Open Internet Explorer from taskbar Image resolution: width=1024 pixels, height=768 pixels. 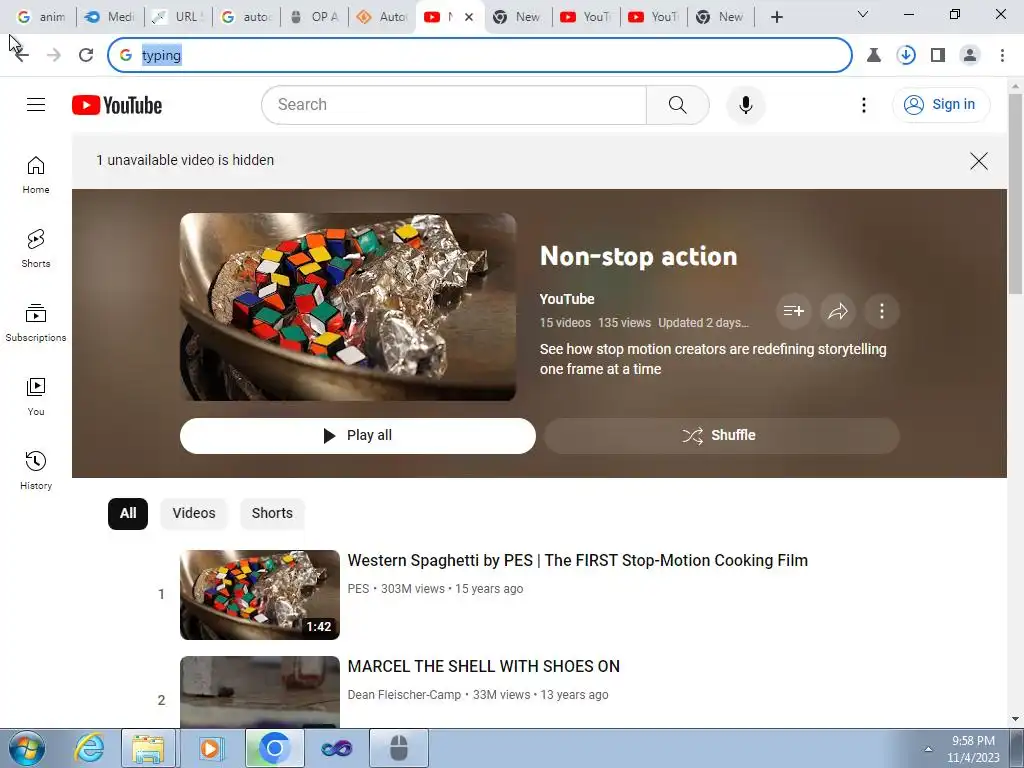tap(89, 748)
